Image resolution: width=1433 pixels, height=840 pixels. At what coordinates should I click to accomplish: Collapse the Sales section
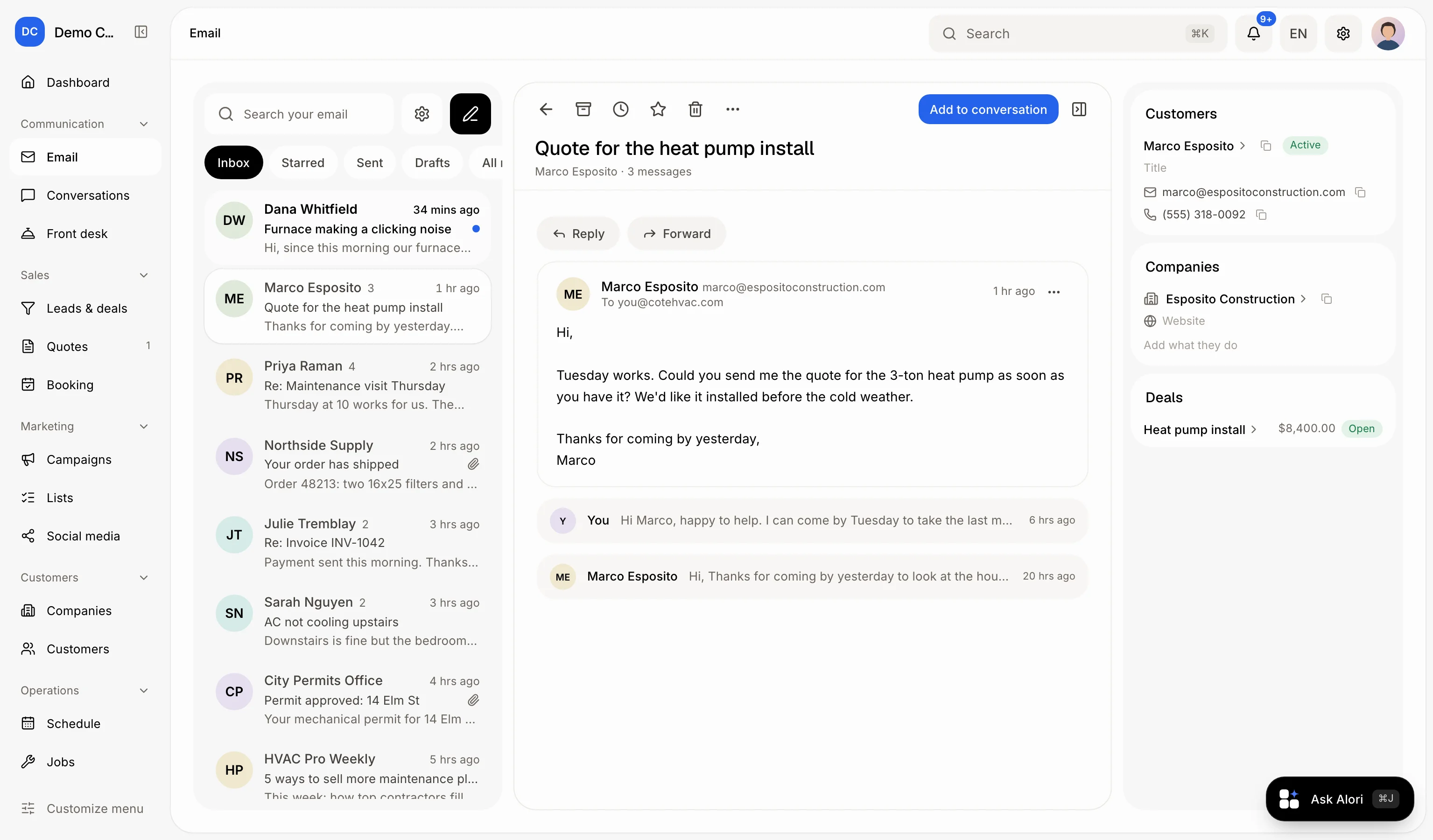144,275
